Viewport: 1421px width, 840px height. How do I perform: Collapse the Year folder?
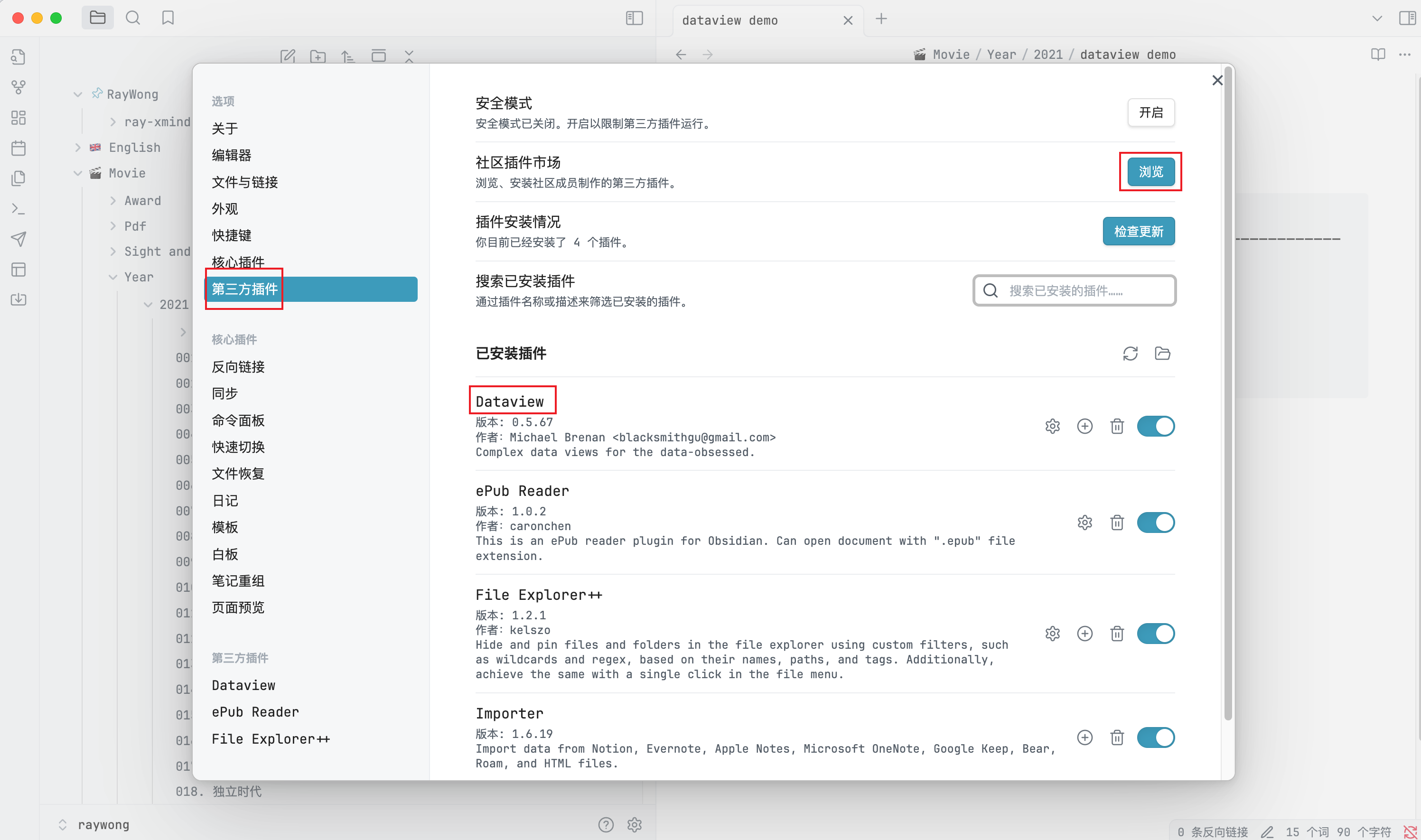coord(113,277)
